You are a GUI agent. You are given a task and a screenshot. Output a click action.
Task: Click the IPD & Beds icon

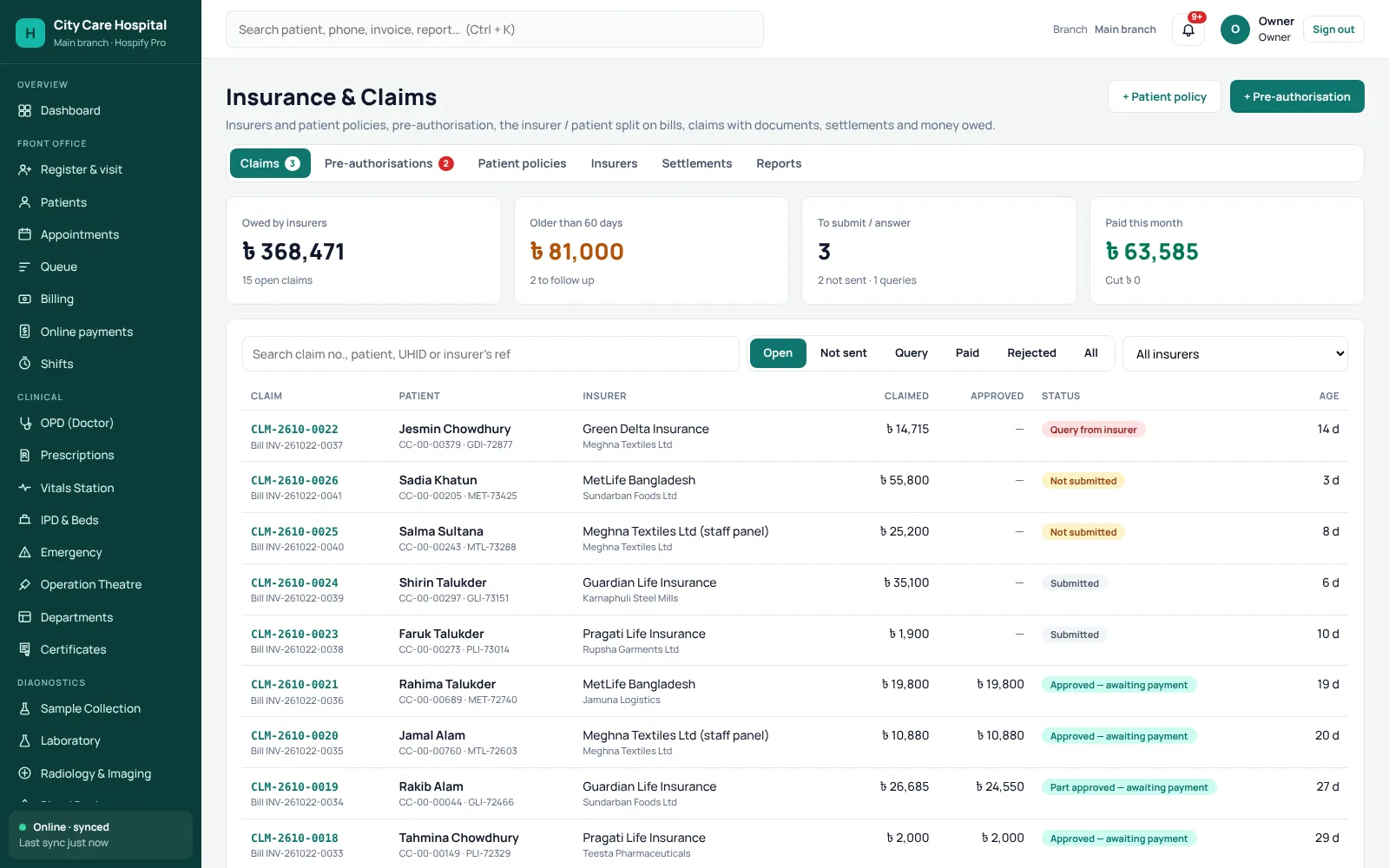(24, 520)
